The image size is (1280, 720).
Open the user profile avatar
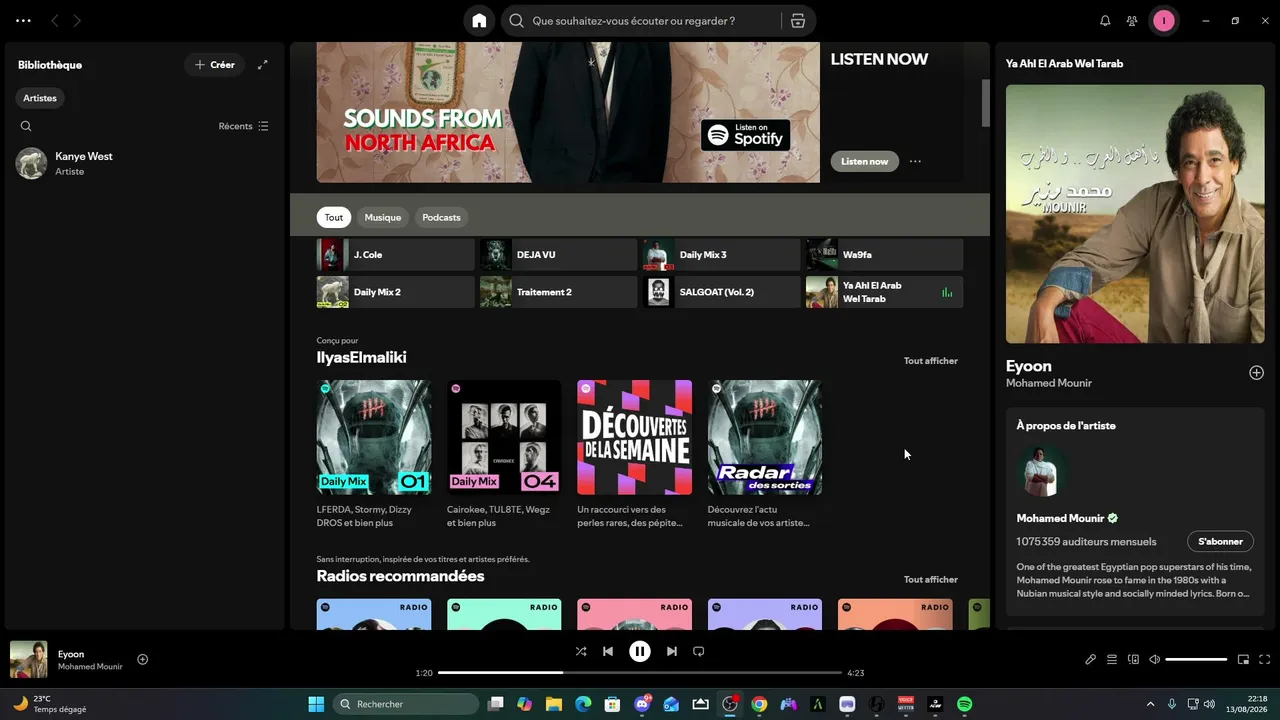(x=1163, y=21)
